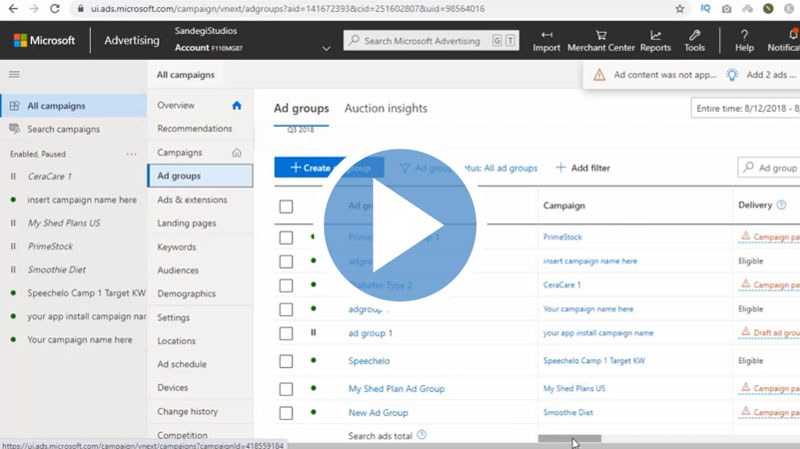
Task: Open the Notifications bell
Action: point(792,35)
